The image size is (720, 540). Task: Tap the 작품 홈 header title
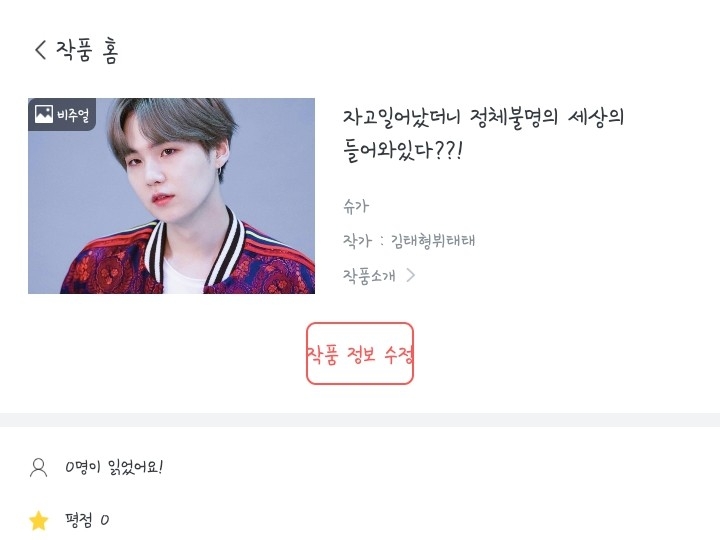(x=87, y=50)
